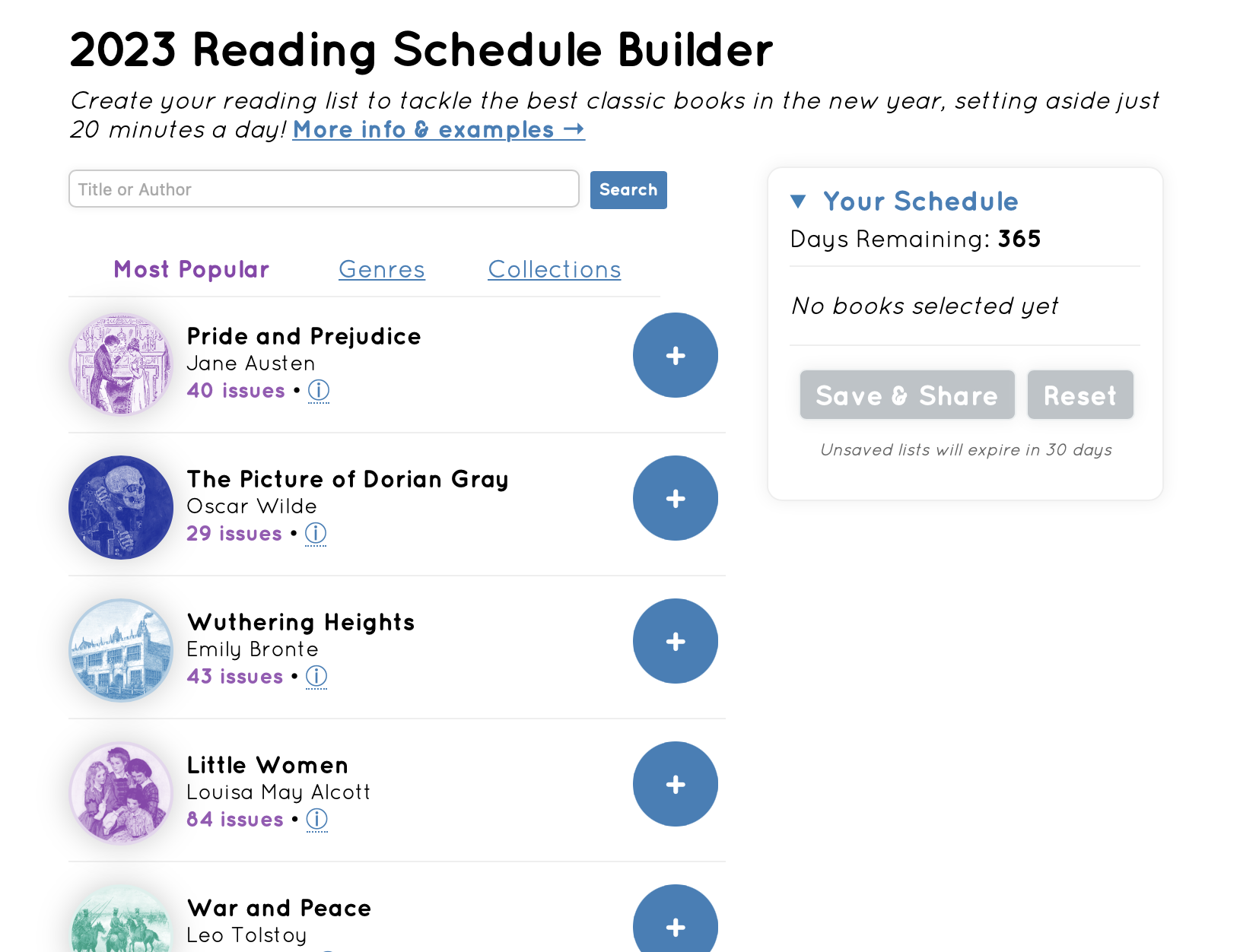Add Wuthering Heights with plus button

(x=675, y=641)
